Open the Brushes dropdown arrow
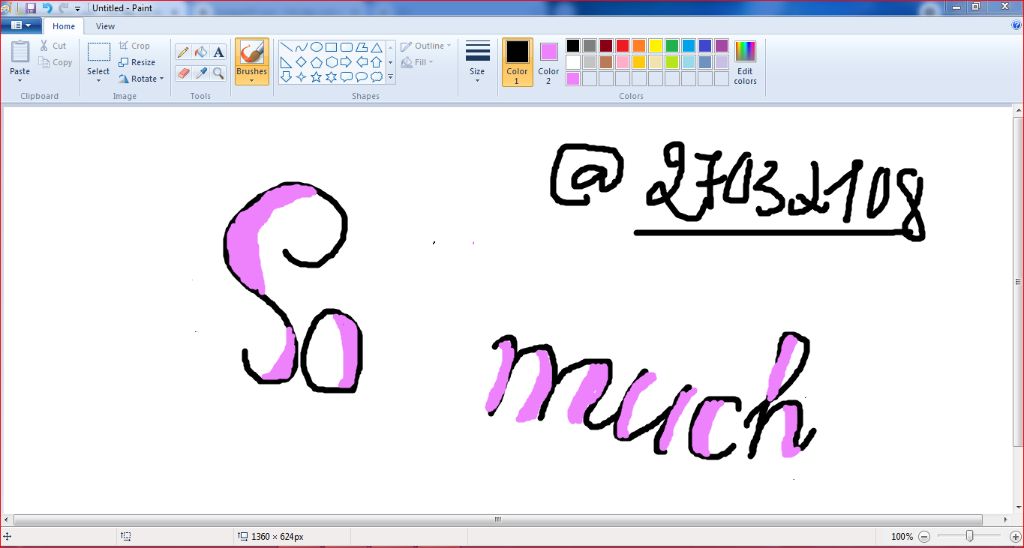The image size is (1024, 548). pyautogui.click(x=251, y=80)
